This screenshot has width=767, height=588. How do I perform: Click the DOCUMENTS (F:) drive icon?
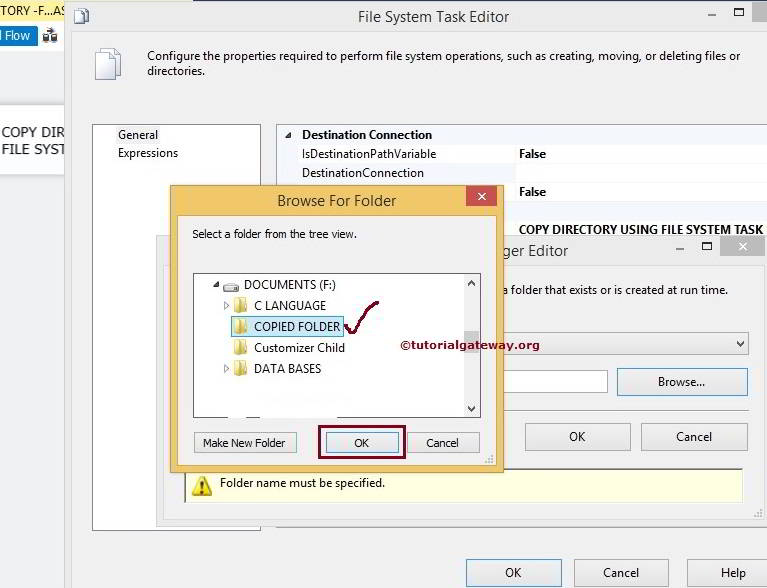[x=231, y=286]
